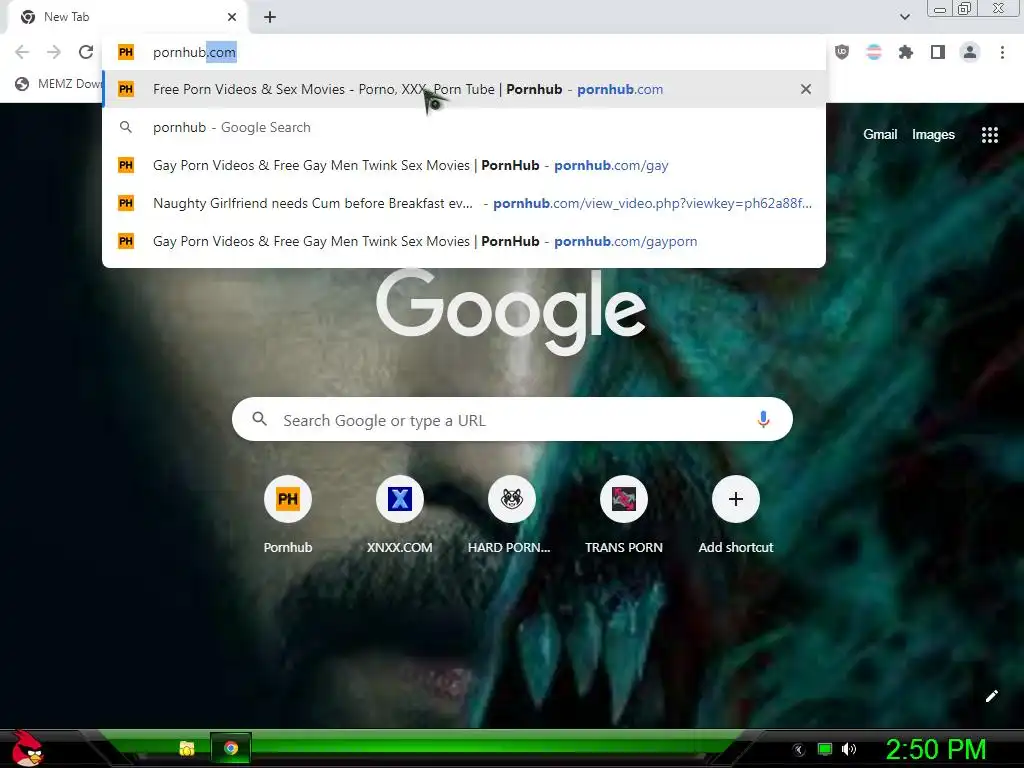Image resolution: width=1024 pixels, height=768 pixels.
Task: Open the MEMZ Download bookmark
Action: coord(60,84)
